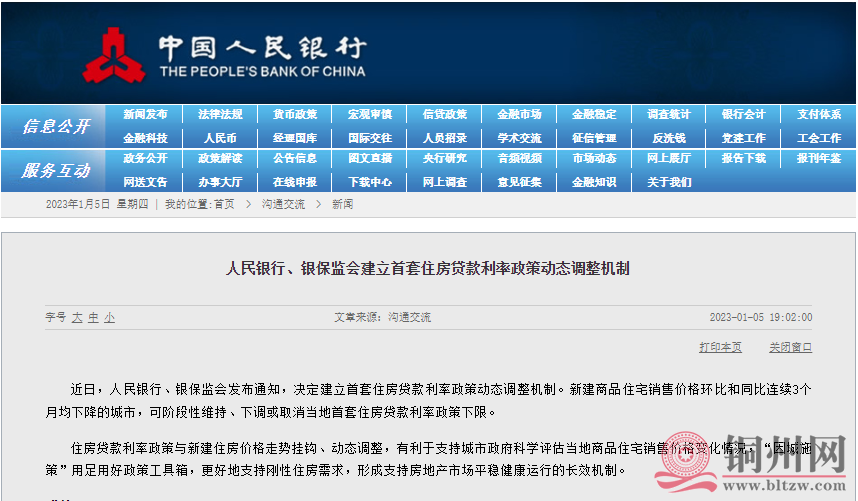
Task: Click 打印本页 to print the page
Action: tap(720, 347)
